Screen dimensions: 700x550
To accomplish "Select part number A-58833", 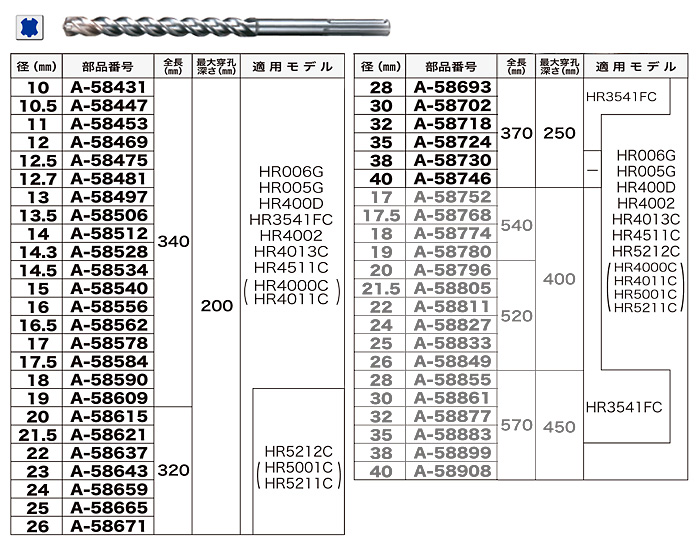I will 452,343.
